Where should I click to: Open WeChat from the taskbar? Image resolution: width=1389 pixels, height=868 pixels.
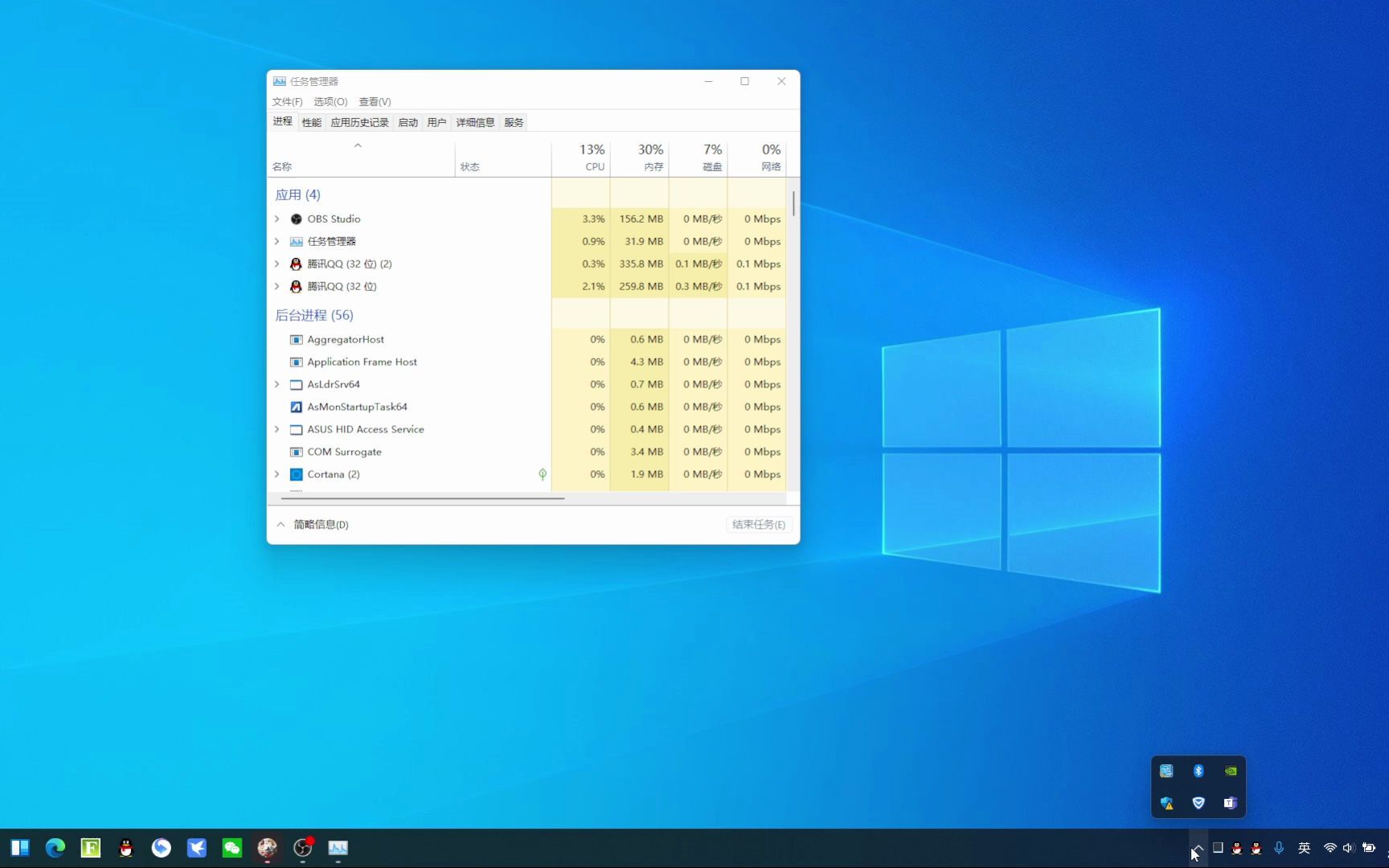[232, 848]
